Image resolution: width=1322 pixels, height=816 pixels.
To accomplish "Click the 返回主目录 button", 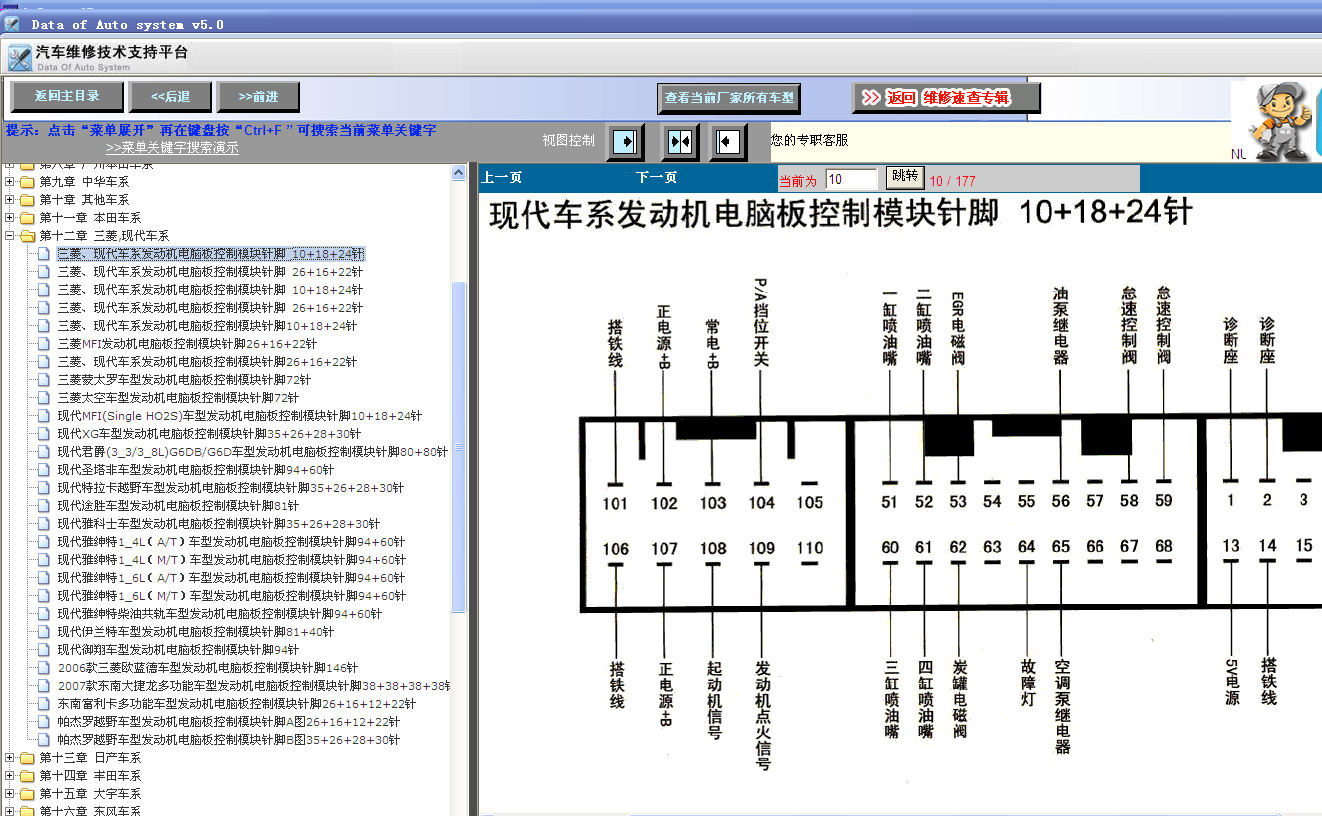I will [x=67, y=97].
